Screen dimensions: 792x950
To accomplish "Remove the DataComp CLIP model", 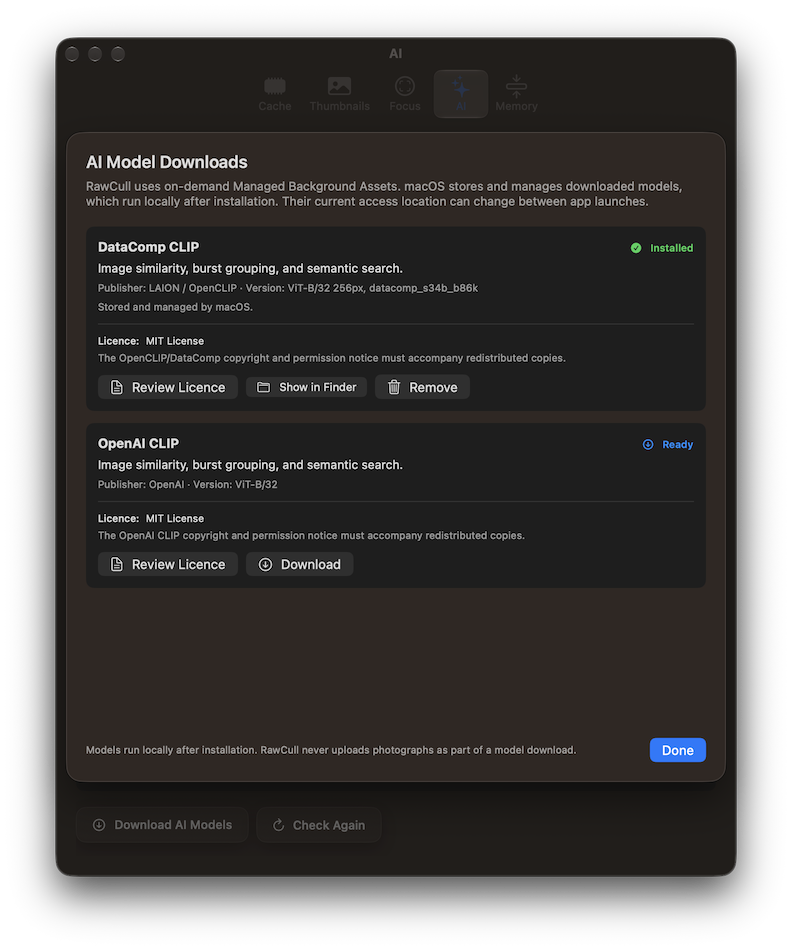I will (x=422, y=387).
